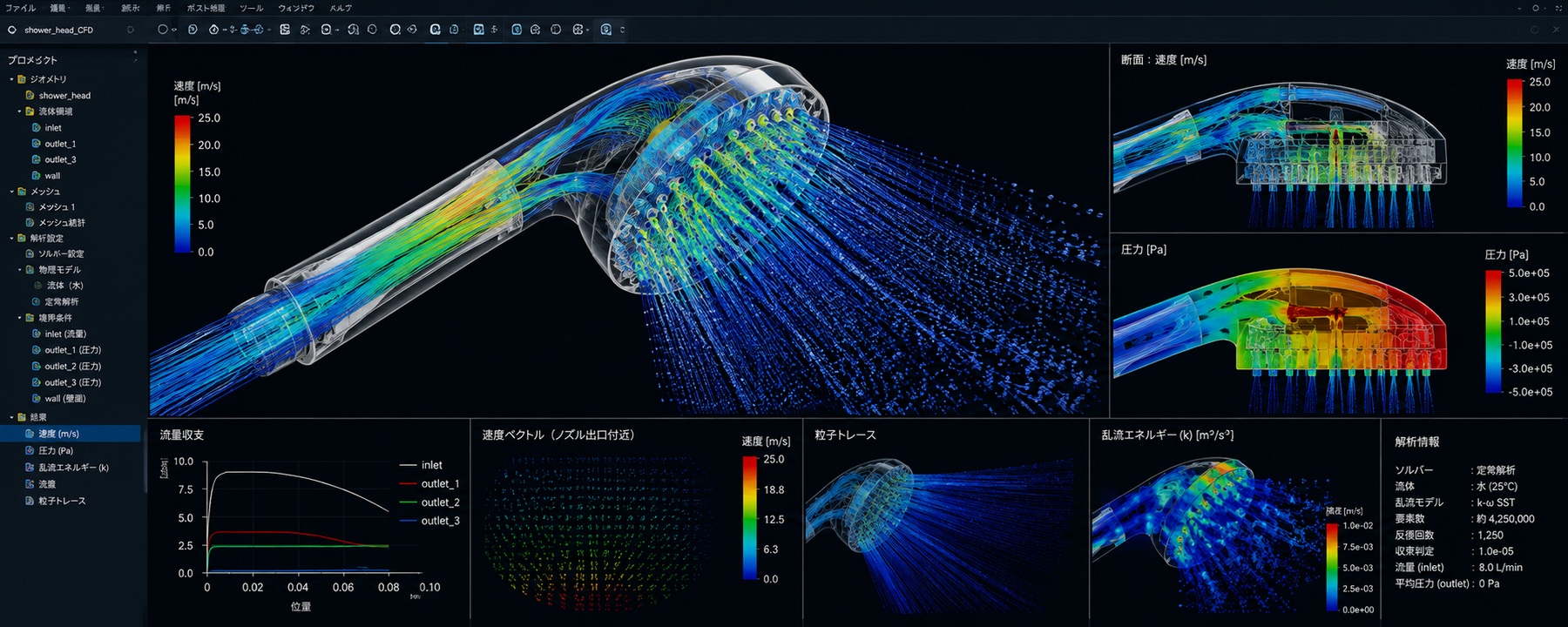This screenshot has width=1568, height=627.
Task: Collapse the 境界条件 tree node
Action: 20,318
